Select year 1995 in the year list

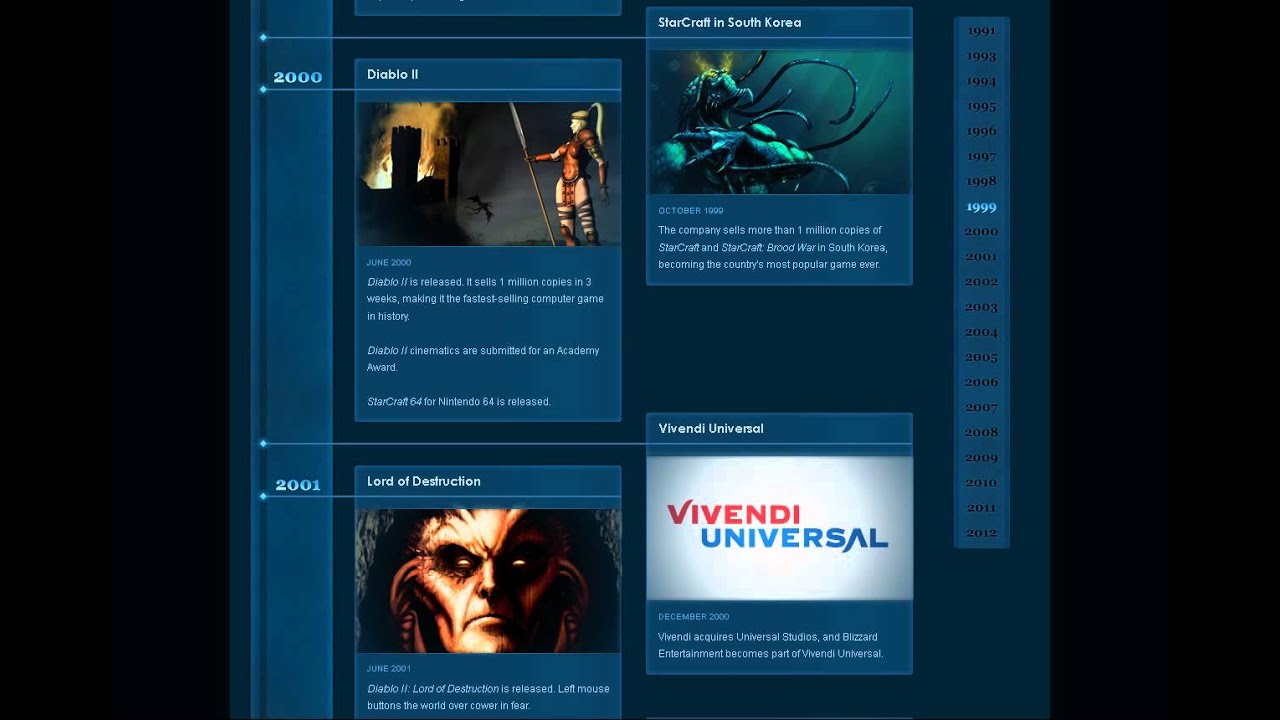point(981,106)
